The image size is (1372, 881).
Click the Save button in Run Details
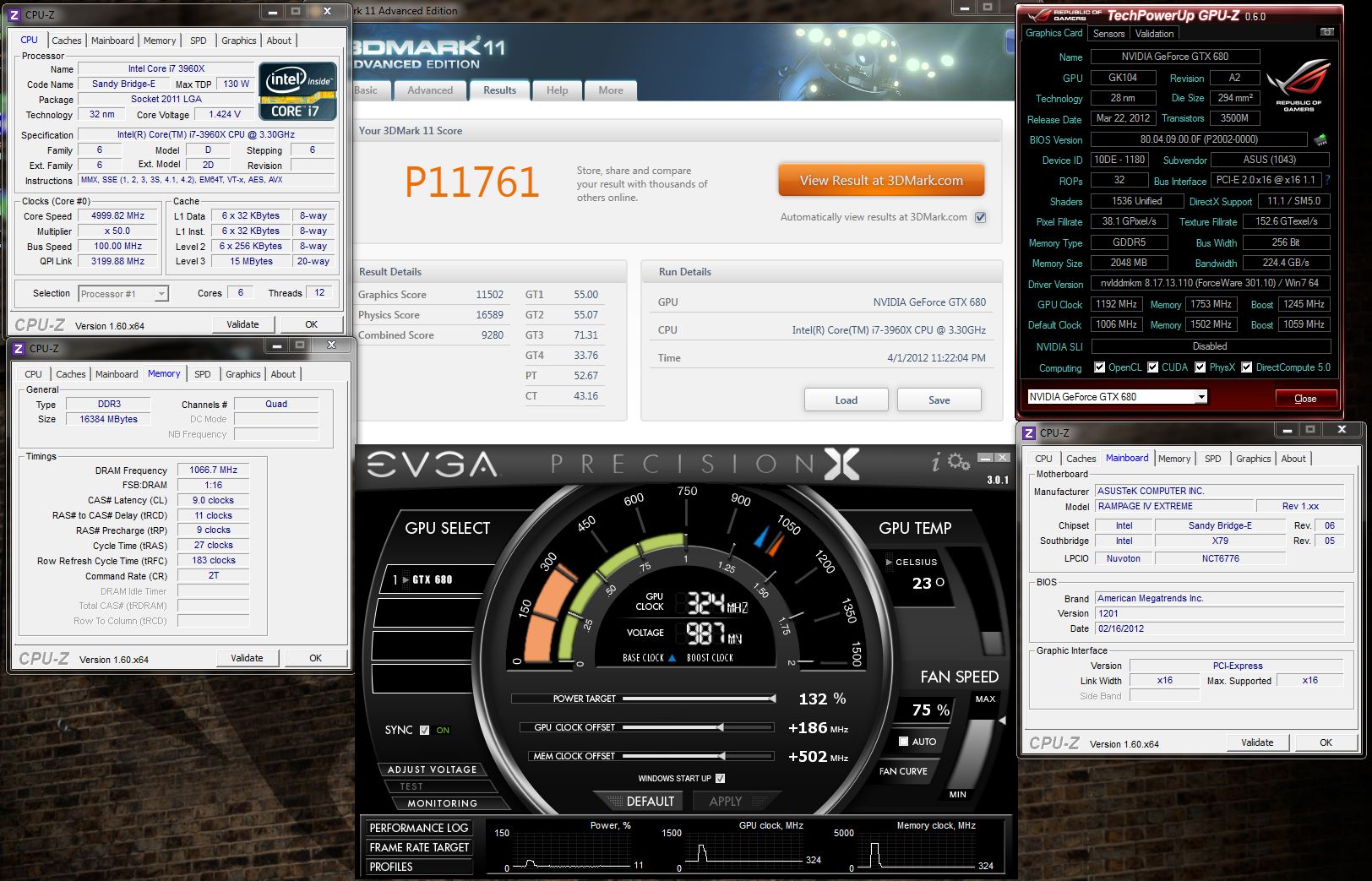tap(939, 400)
